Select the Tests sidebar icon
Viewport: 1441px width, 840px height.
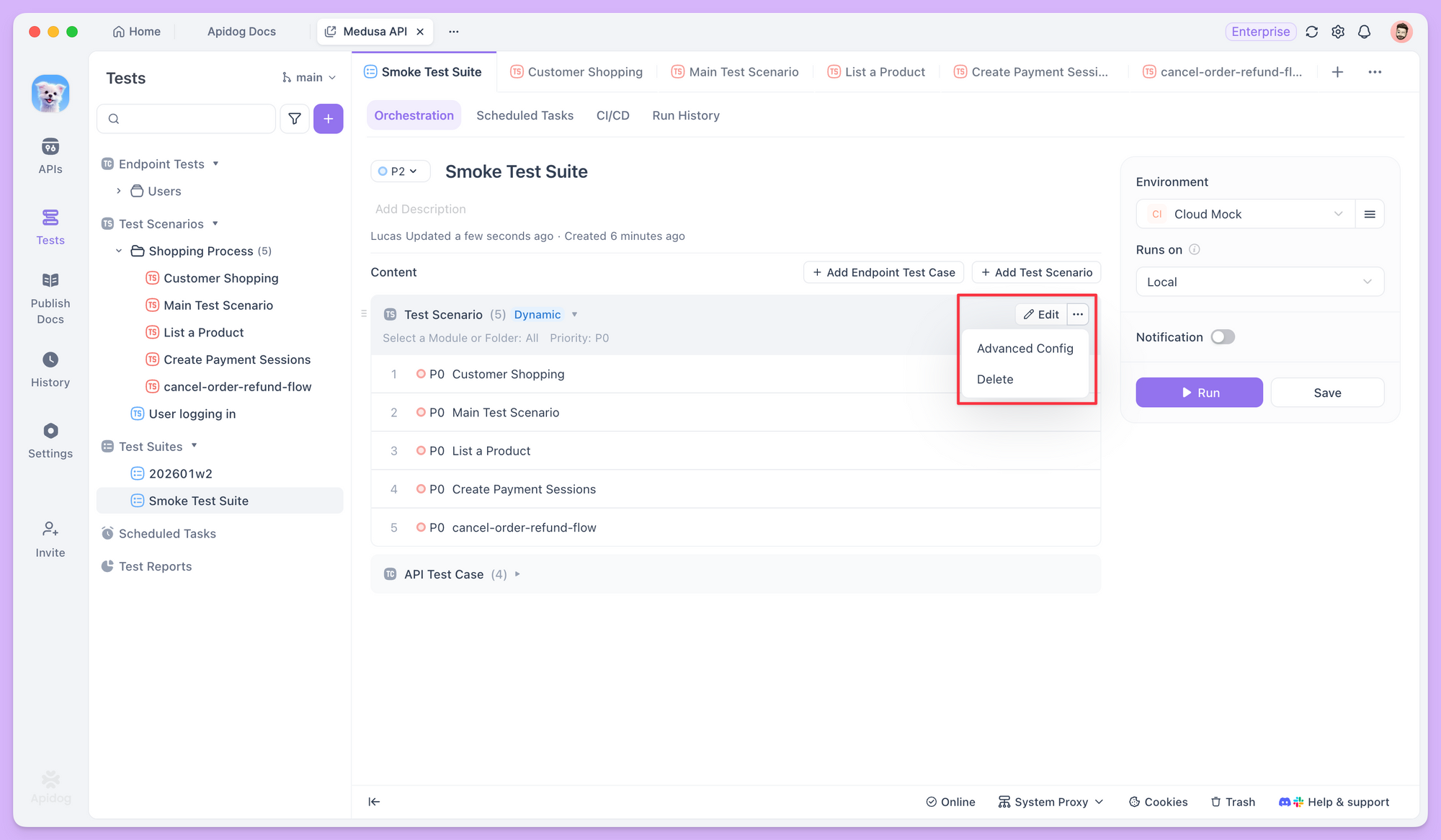coord(50,225)
